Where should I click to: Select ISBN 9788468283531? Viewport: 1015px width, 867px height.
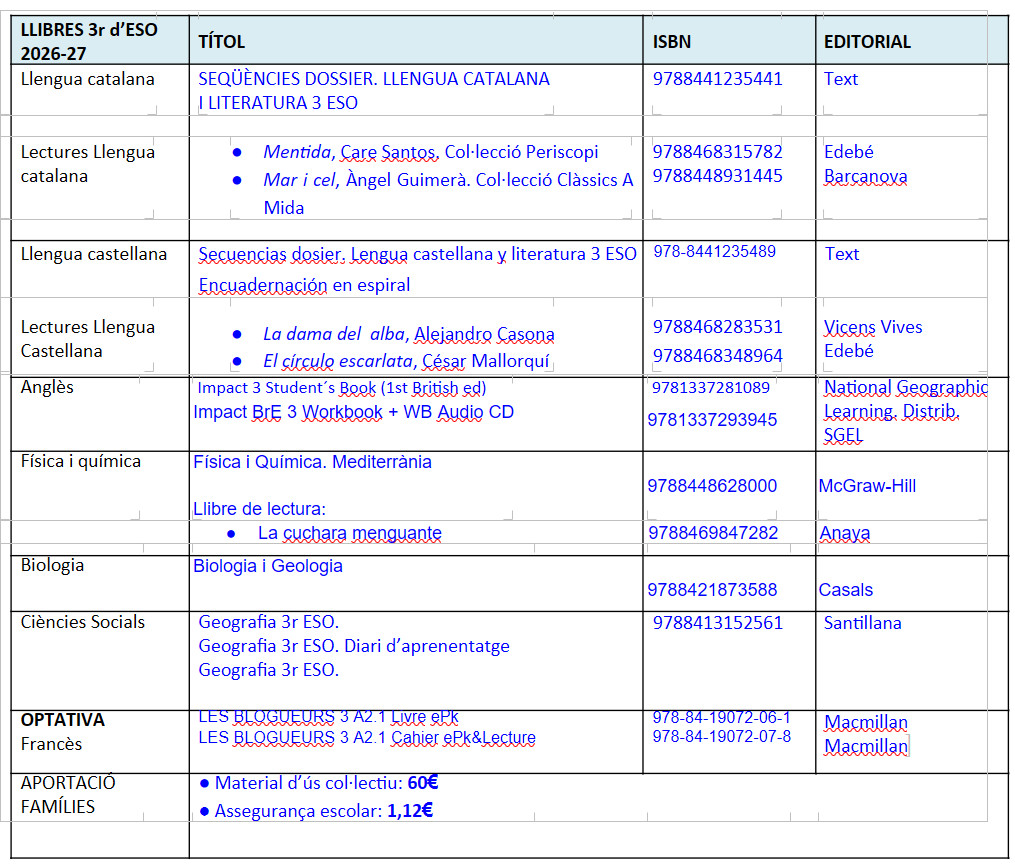click(x=717, y=327)
